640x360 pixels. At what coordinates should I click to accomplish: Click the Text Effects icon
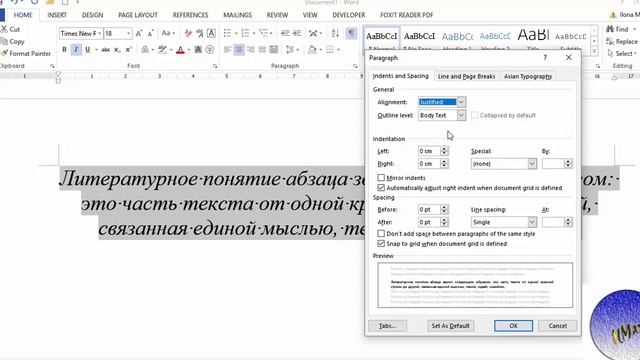point(145,50)
